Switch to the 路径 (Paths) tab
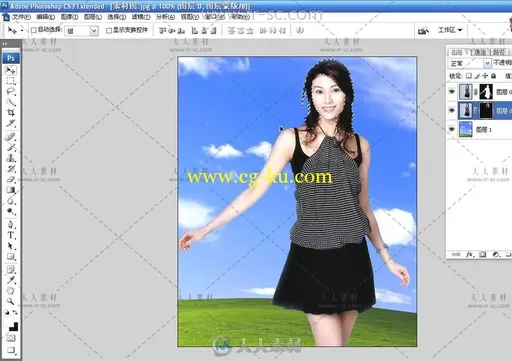The image size is (512, 361). 499,52
